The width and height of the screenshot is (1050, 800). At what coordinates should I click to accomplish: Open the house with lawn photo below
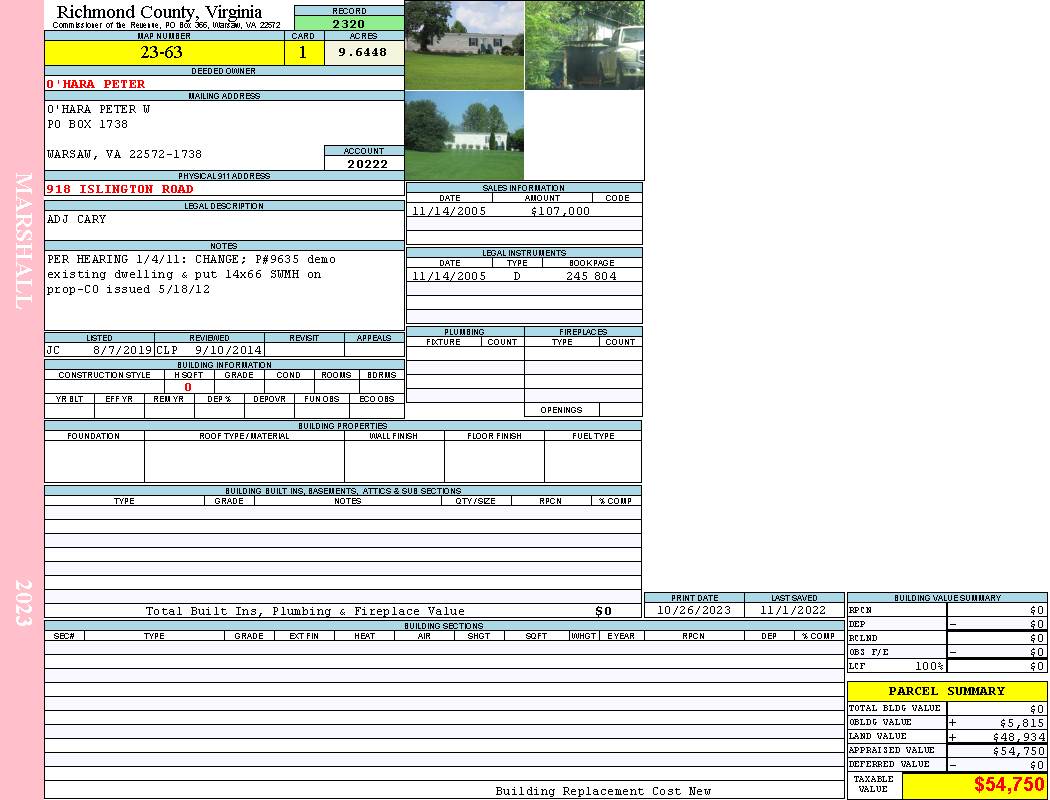[x=464, y=136]
